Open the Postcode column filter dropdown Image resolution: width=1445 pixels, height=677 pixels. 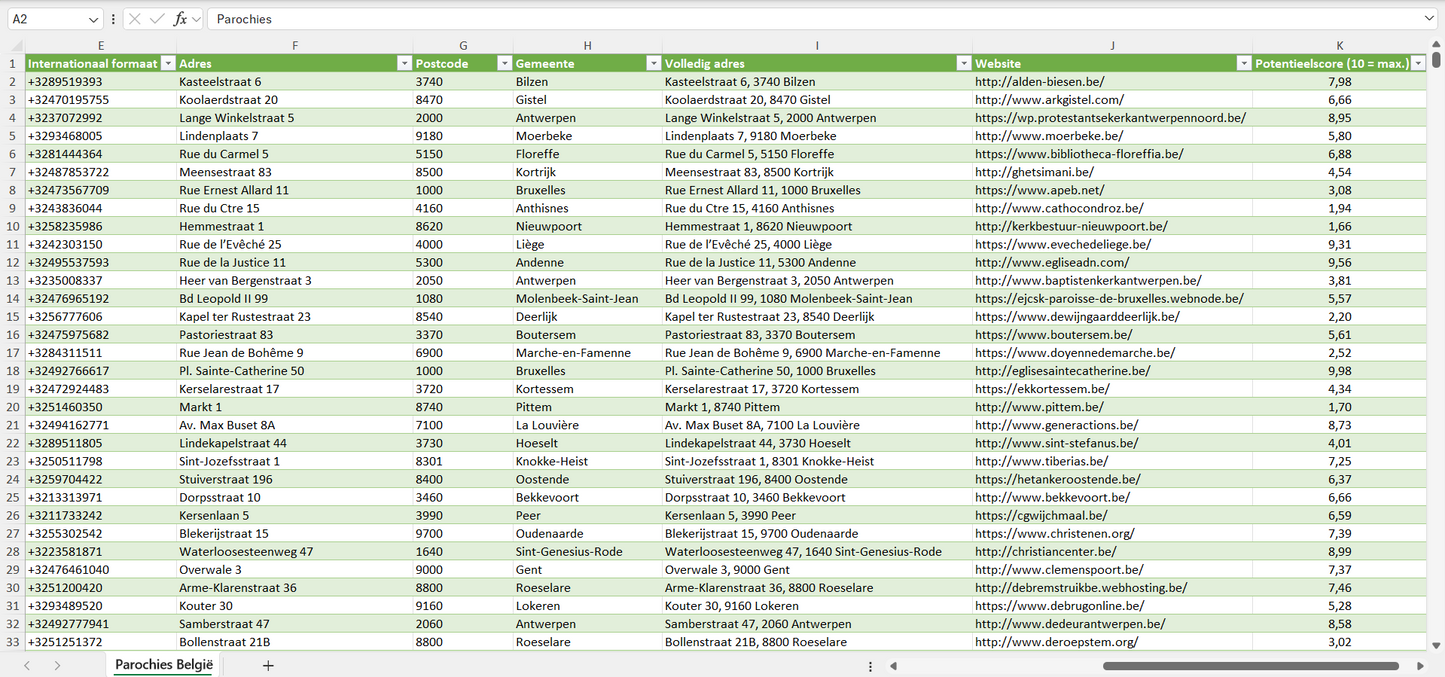point(504,64)
